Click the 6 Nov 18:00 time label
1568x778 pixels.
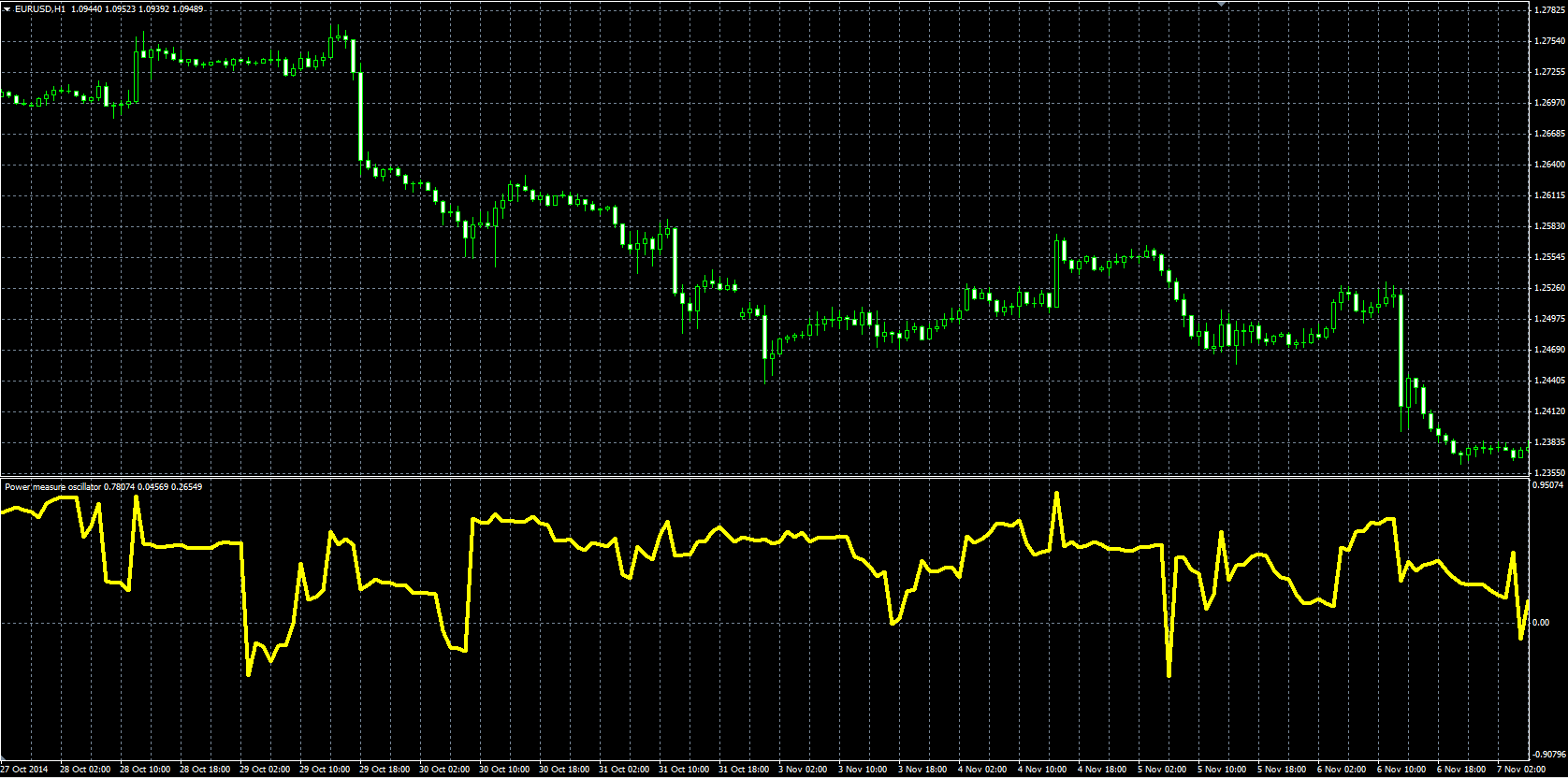coord(1461,770)
